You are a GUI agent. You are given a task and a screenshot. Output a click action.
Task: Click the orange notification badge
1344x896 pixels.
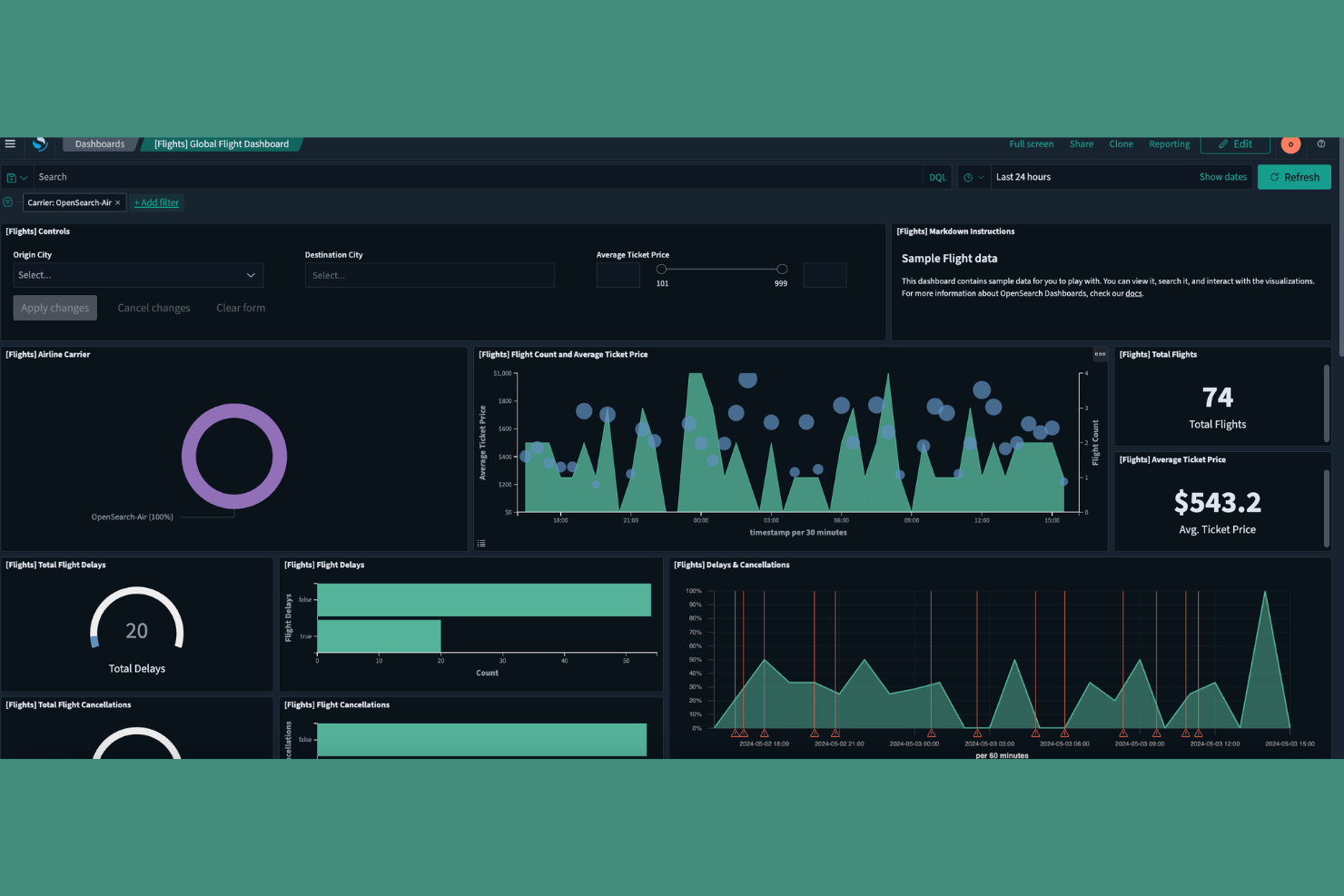pyautogui.click(x=1290, y=143)
